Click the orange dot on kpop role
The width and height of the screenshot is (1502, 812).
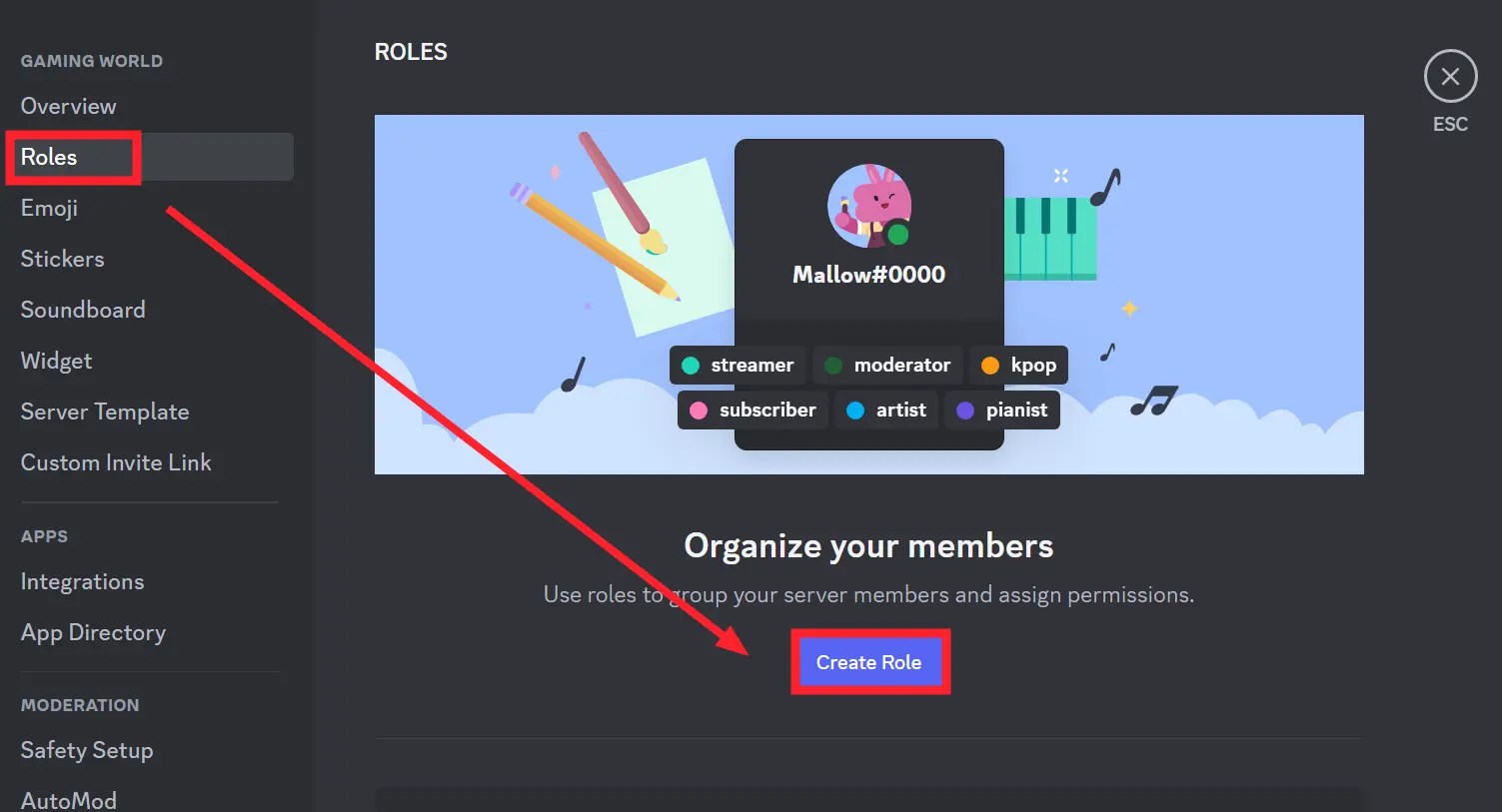pyautogui.click(x=989, y=365)
